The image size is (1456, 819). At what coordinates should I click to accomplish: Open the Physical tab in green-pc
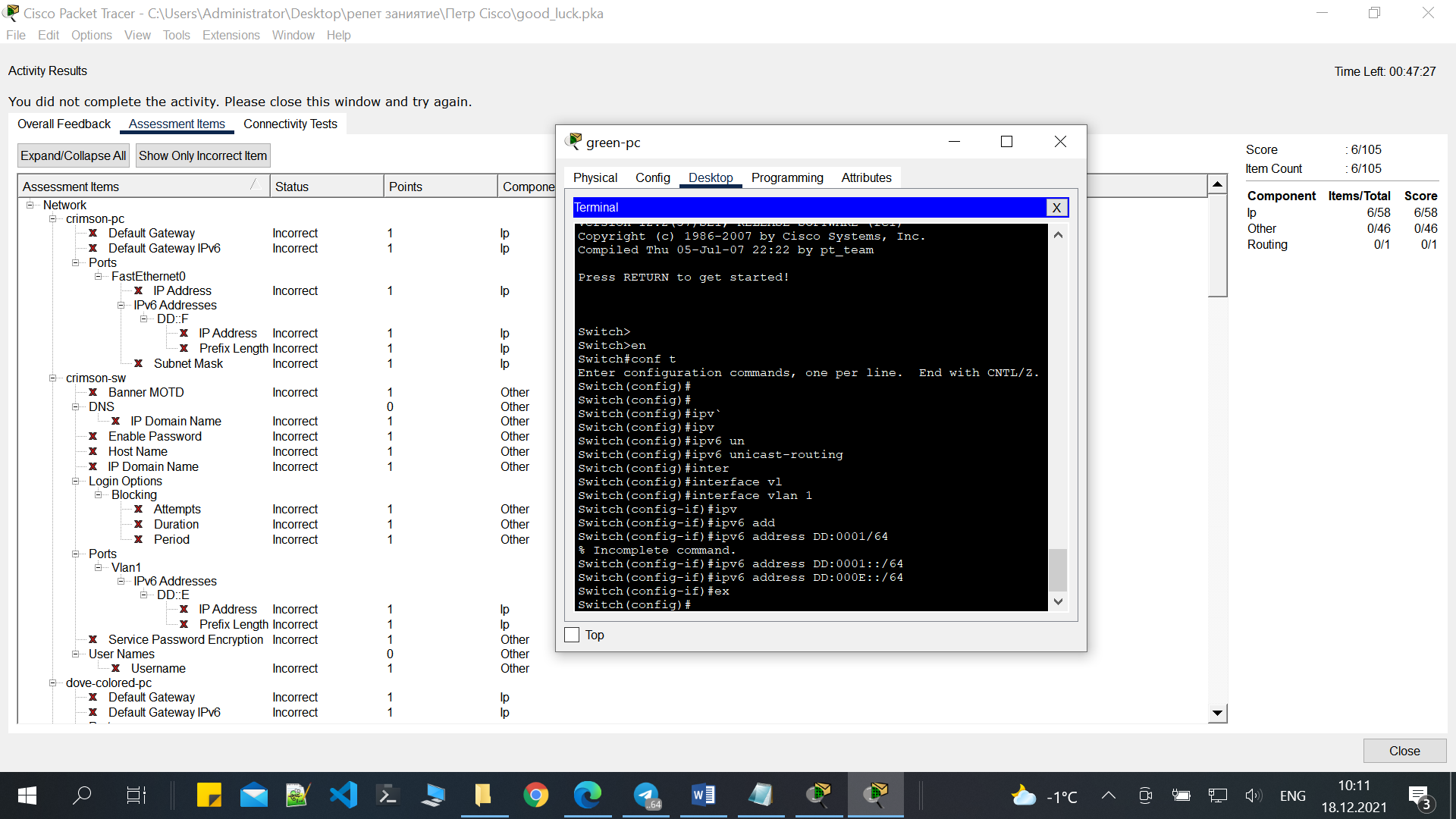(x=595, y=177)
